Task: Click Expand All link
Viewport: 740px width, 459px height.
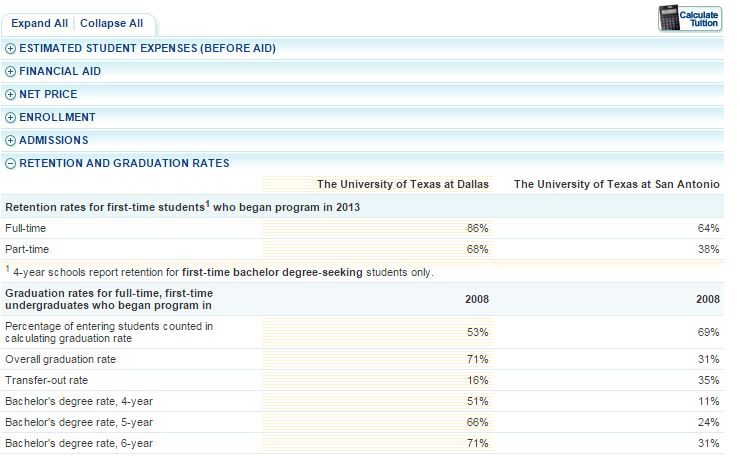Action: point(40,24)
